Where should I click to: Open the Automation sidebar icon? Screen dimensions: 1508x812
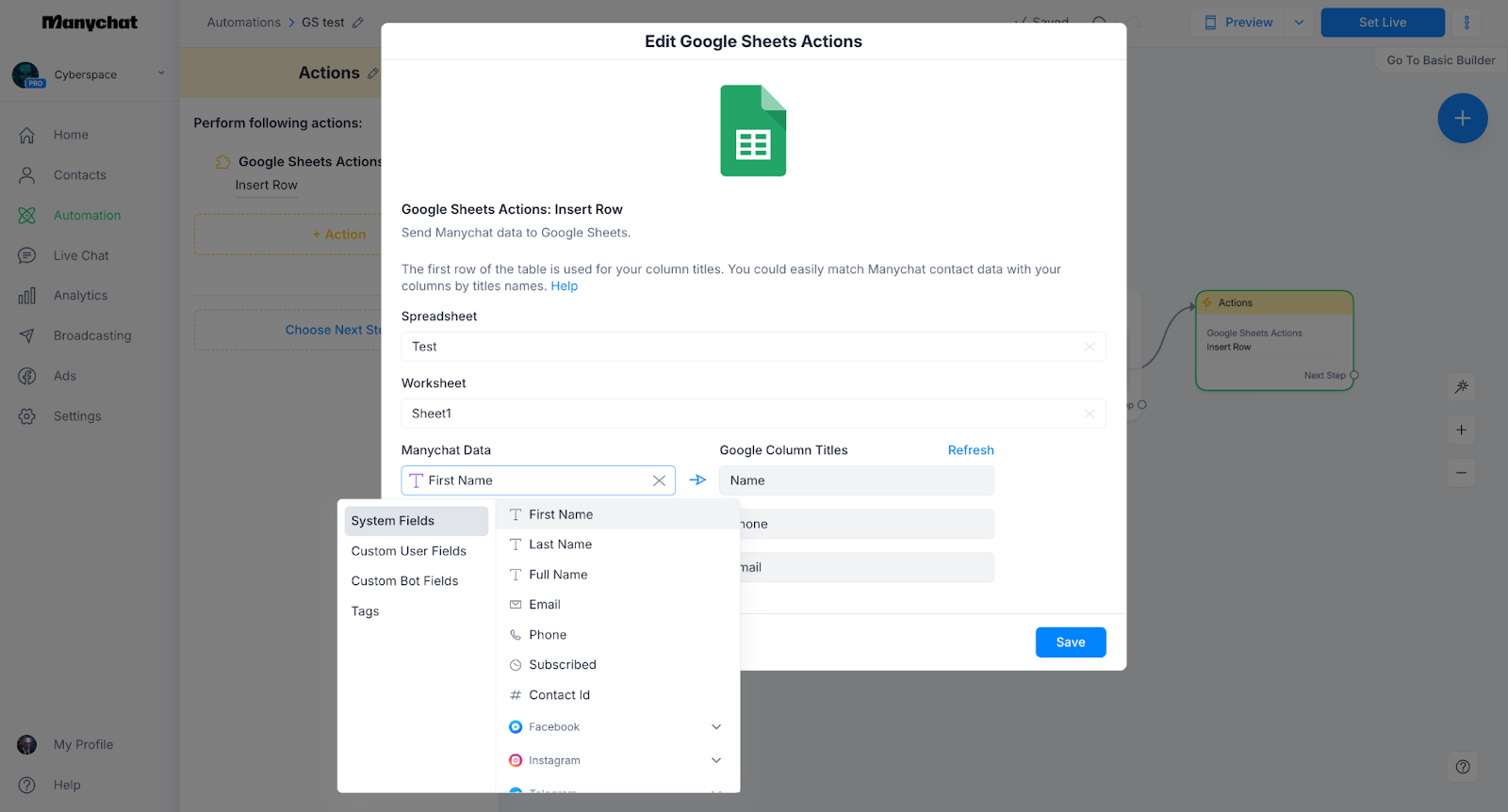27,216
